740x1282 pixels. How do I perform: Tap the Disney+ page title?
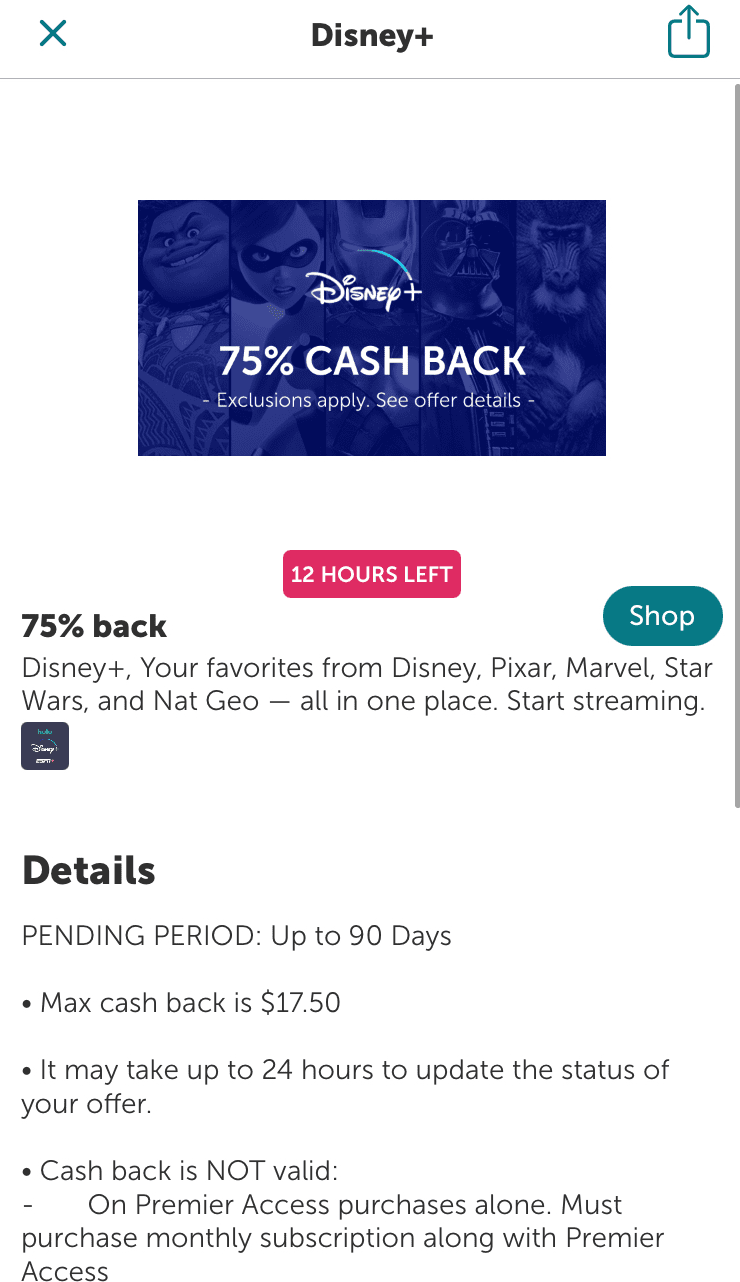coord(372,36)
